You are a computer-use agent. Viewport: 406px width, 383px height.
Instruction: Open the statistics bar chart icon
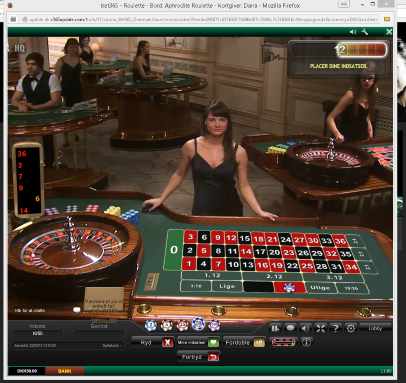pos(275,328)
